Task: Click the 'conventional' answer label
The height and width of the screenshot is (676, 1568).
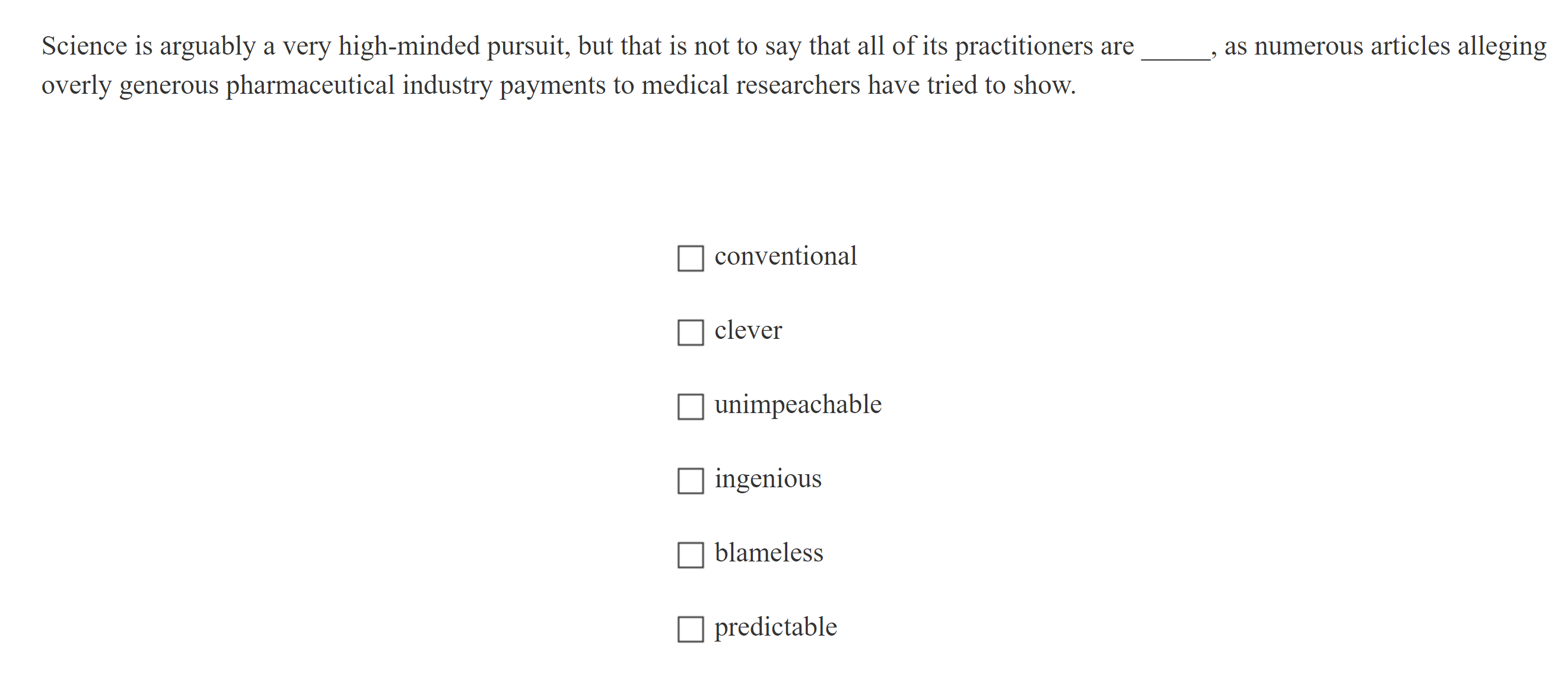Action: pyautogui.click(x=785, y=256)
